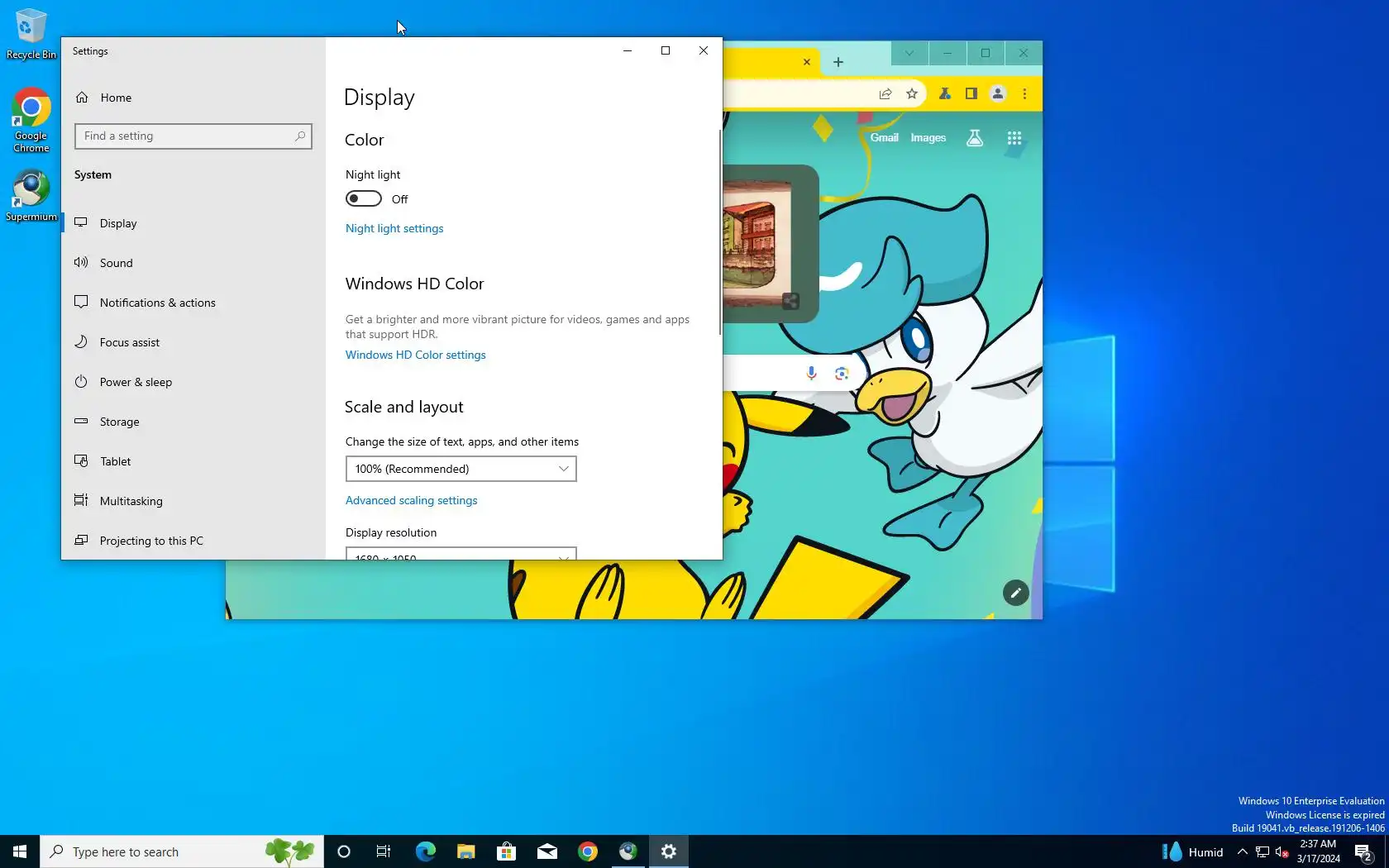Image resolution: width=1389 pixels, height=868 pixels.
Task: Click the Find a setting search box
Action: [x=193, y=136]
